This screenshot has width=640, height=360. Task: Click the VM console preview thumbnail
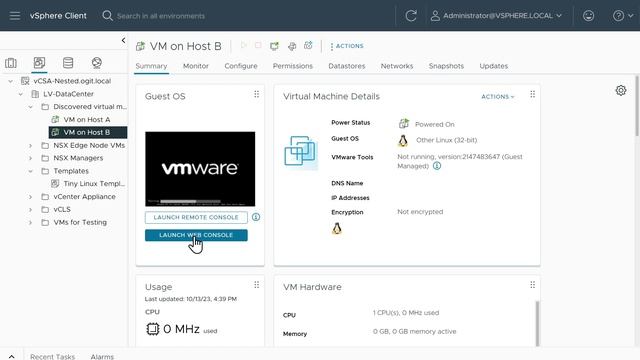[x=200, y=169]
